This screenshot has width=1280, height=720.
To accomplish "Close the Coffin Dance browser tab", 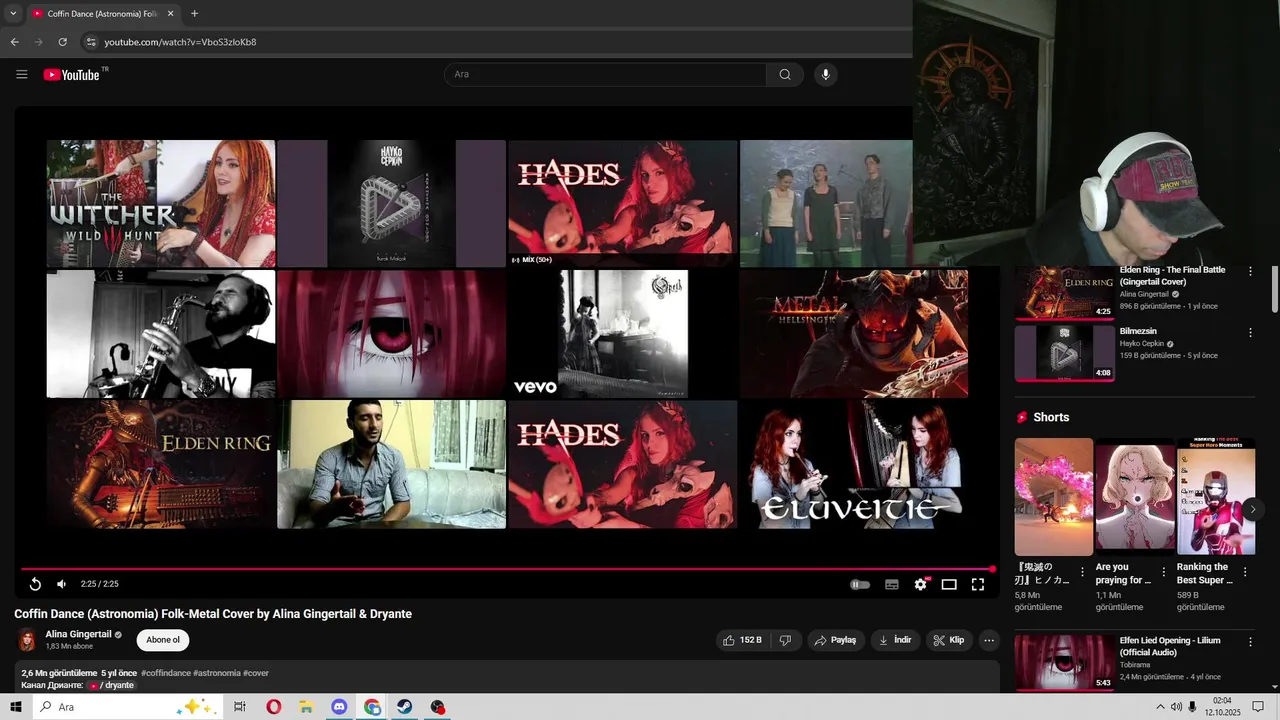I will pos(170,14).
